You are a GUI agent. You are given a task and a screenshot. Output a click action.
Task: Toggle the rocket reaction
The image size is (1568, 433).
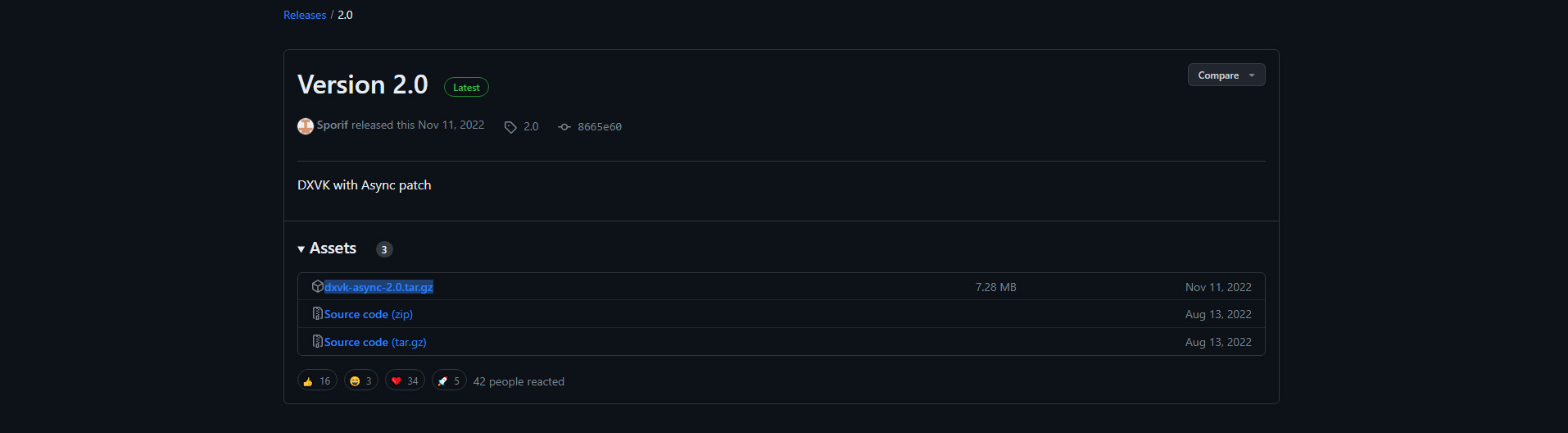point(449,381)
